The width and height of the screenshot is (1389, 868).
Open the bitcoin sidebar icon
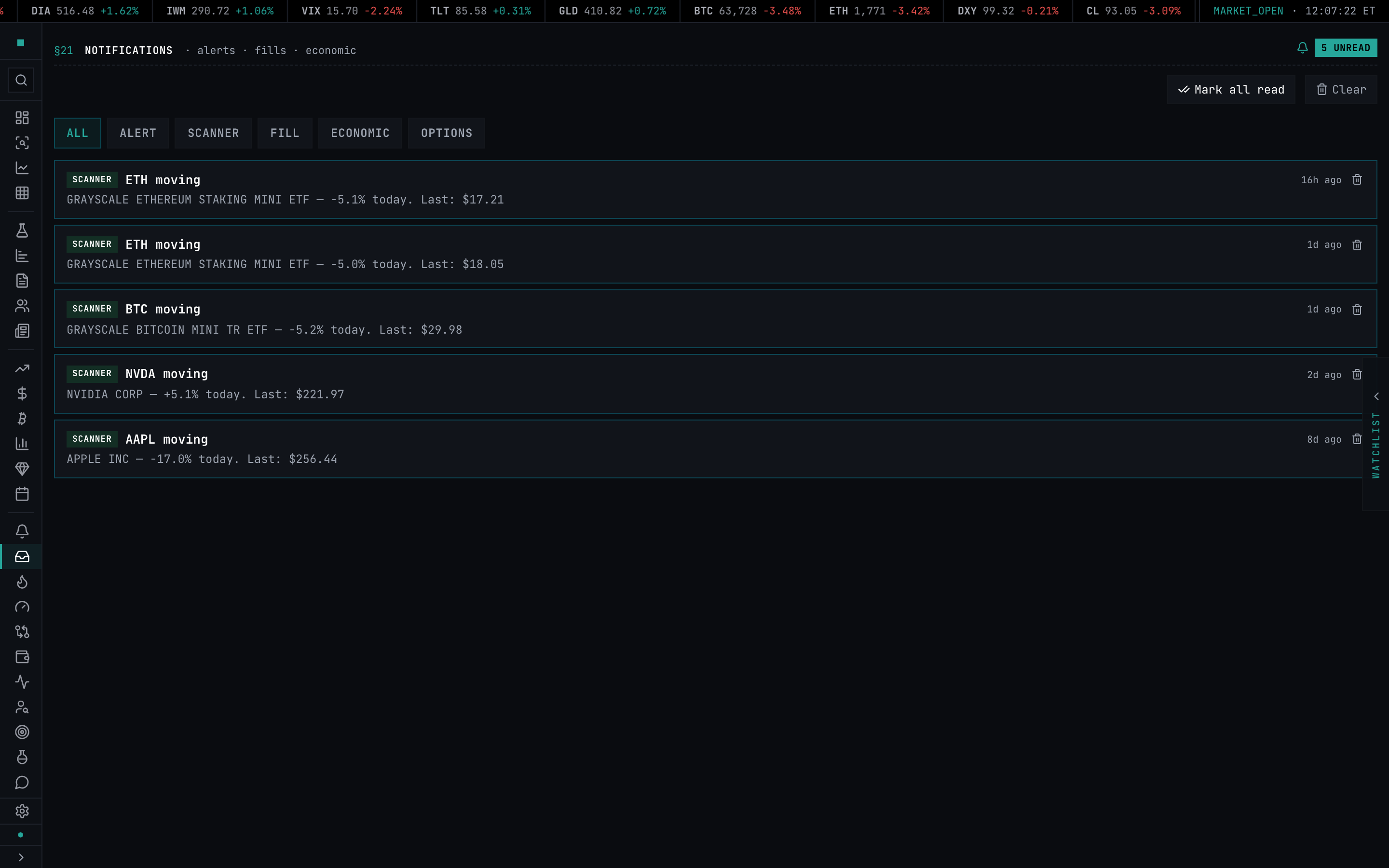click(x=22, y=419)
